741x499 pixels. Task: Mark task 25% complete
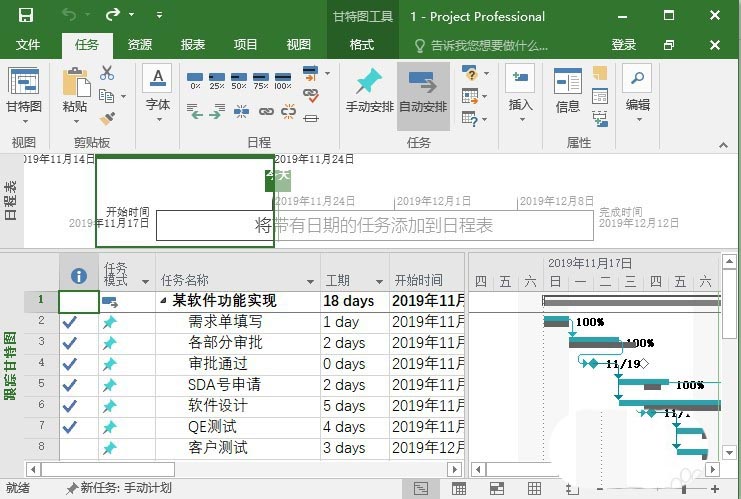click(217, 80)
